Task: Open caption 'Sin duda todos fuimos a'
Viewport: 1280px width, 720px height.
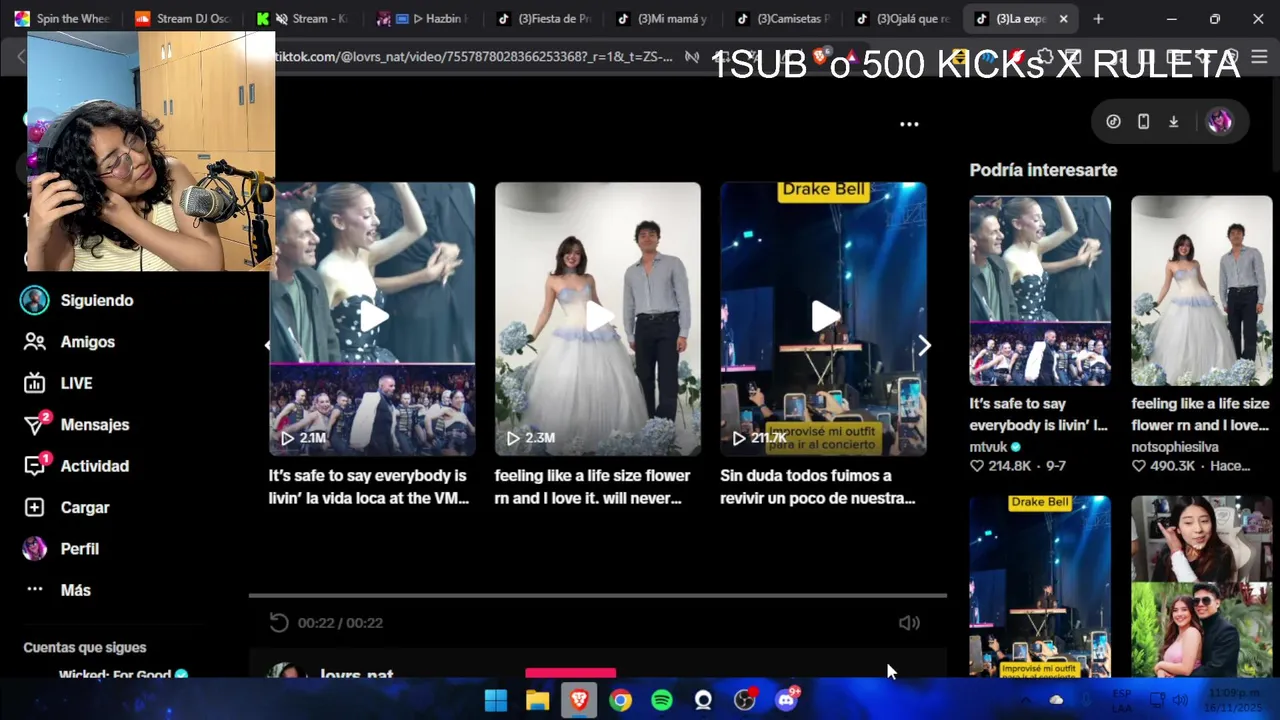Action: tap(818, 487)
